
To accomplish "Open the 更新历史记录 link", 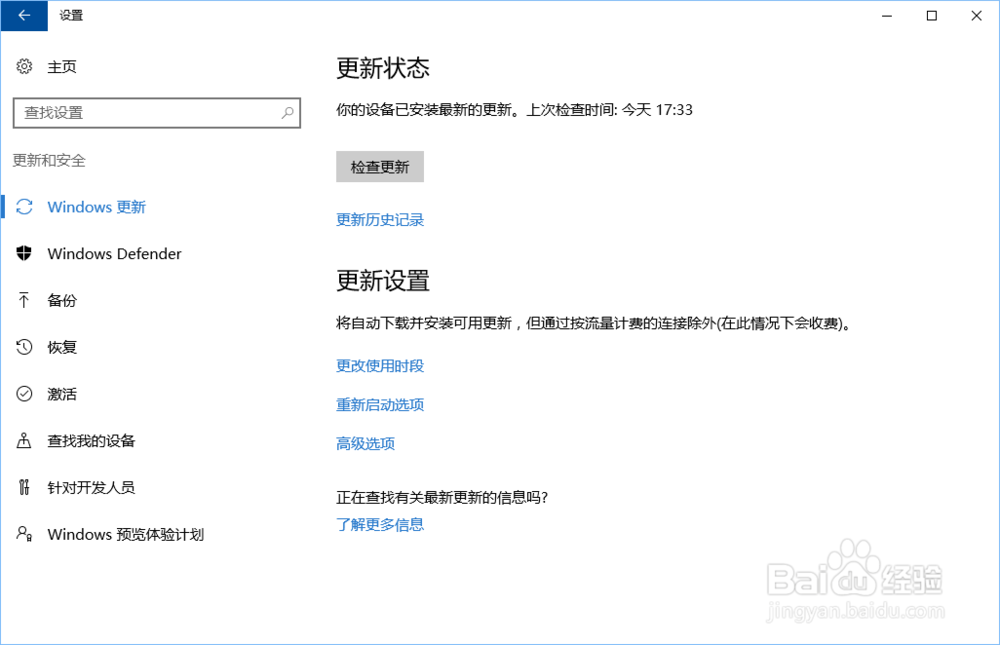I will coord(380,219).
